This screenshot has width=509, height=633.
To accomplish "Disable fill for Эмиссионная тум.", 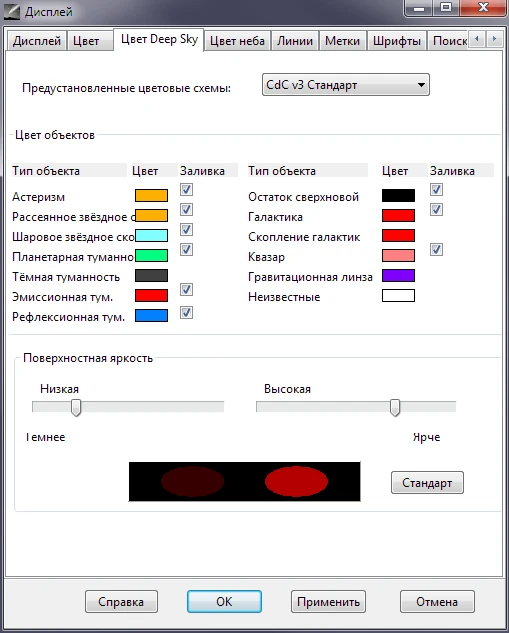I will point(186,289).
